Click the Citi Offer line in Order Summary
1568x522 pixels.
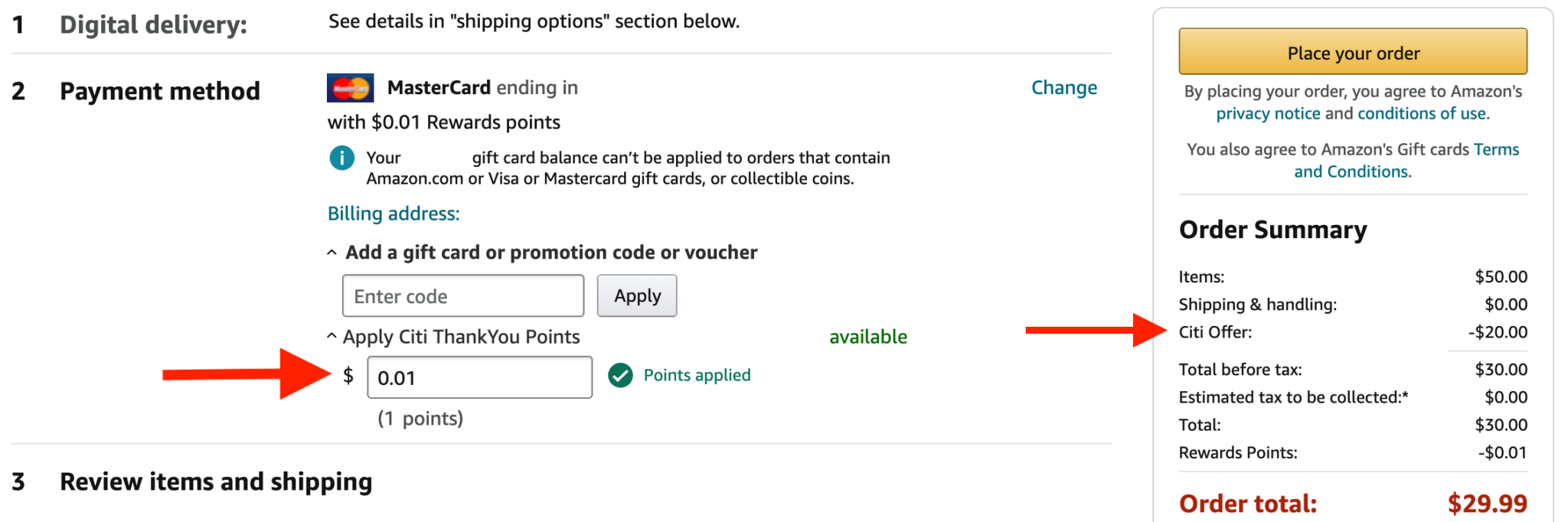coord(1216,331)
